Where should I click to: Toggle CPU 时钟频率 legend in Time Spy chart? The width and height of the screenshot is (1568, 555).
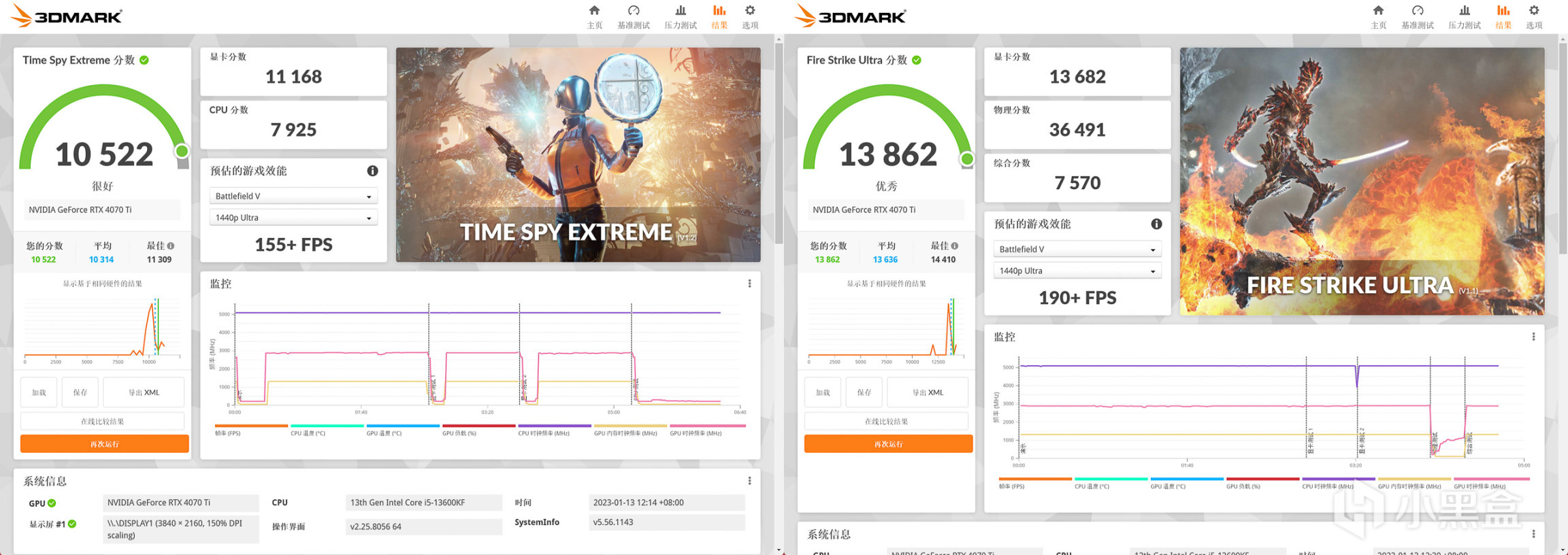click(x=555, y=430)
